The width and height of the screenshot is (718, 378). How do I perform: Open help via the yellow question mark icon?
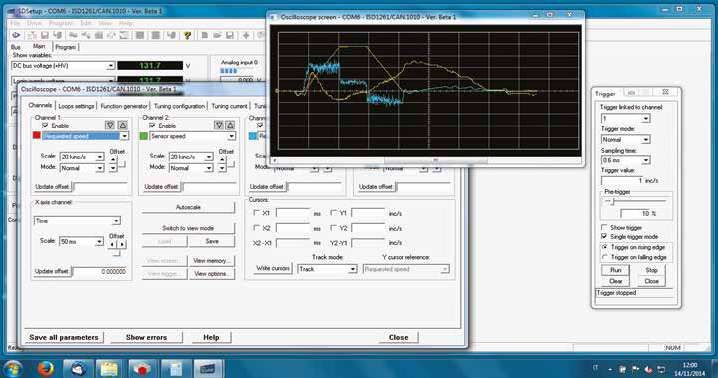[x=187, y=35]
